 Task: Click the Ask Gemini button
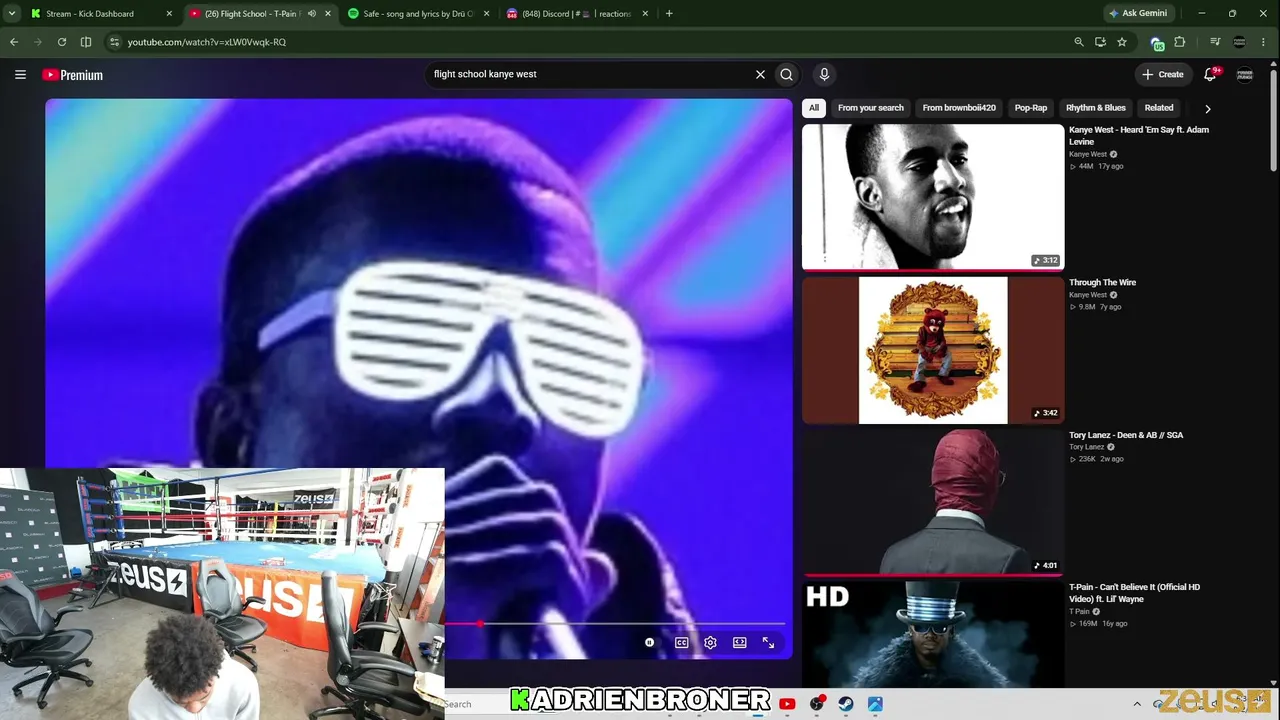[x=1138, y=14]
